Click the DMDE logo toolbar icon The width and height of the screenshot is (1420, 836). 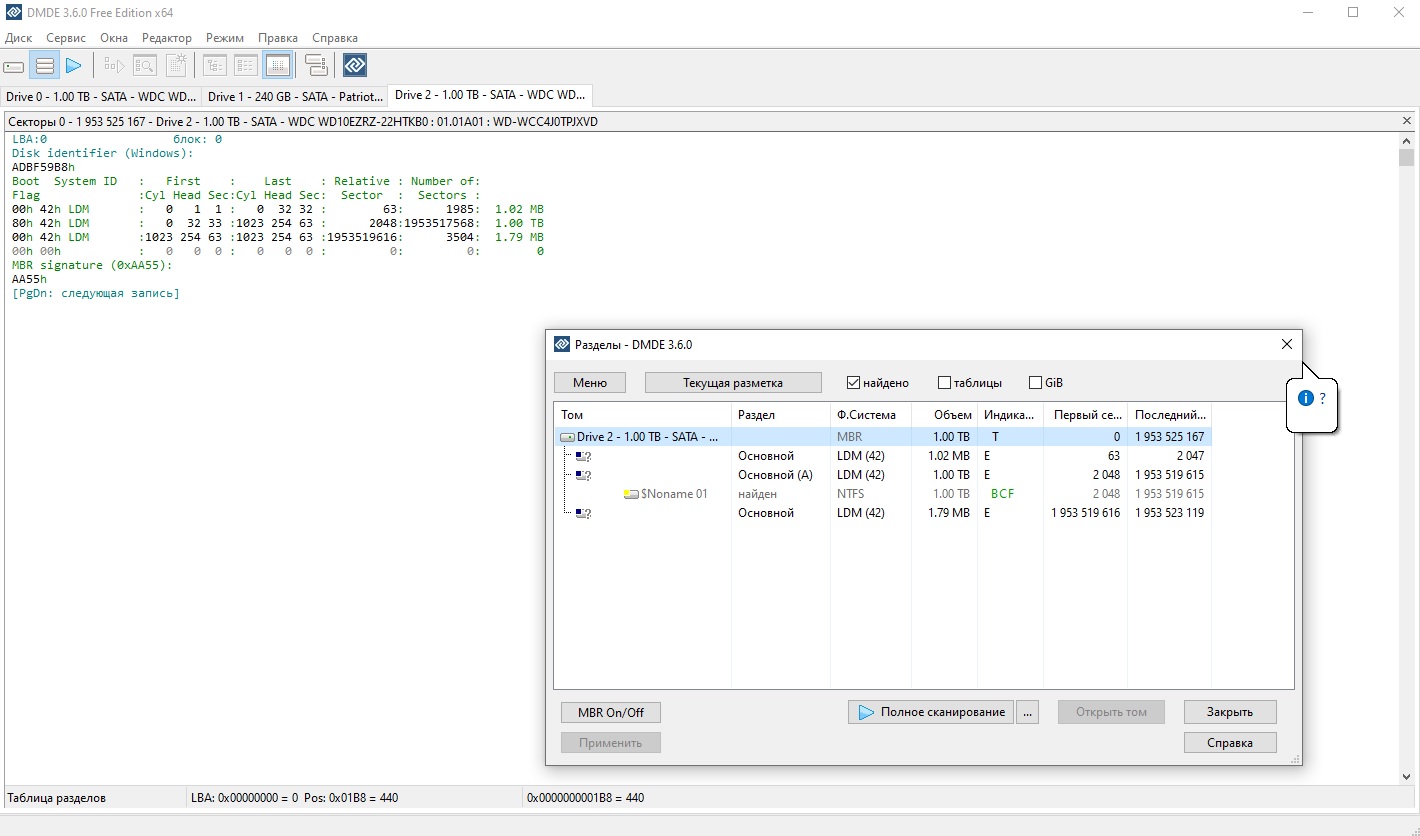point(355,66)
